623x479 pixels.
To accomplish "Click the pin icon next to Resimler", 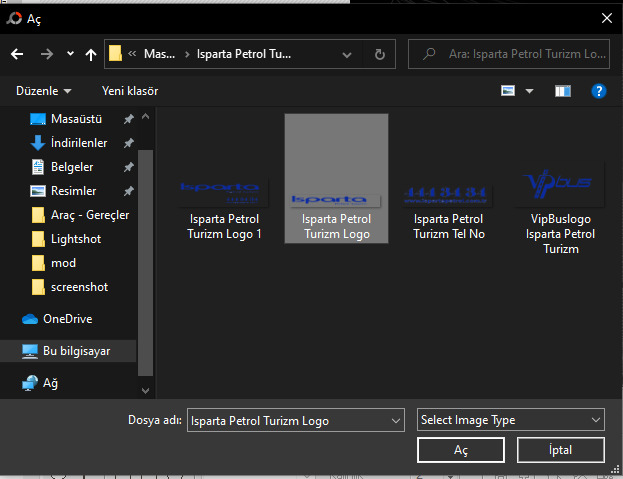I will 128,191.
